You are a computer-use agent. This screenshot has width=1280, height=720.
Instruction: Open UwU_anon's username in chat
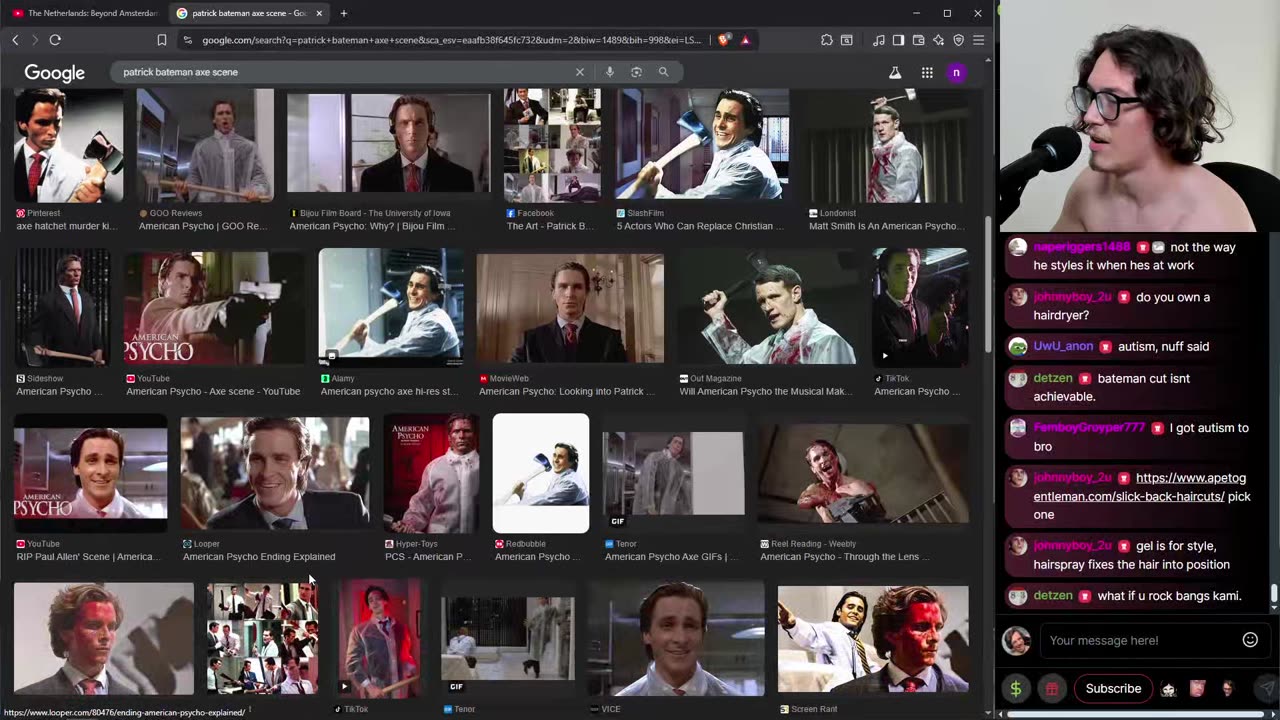click(1063, 346)
